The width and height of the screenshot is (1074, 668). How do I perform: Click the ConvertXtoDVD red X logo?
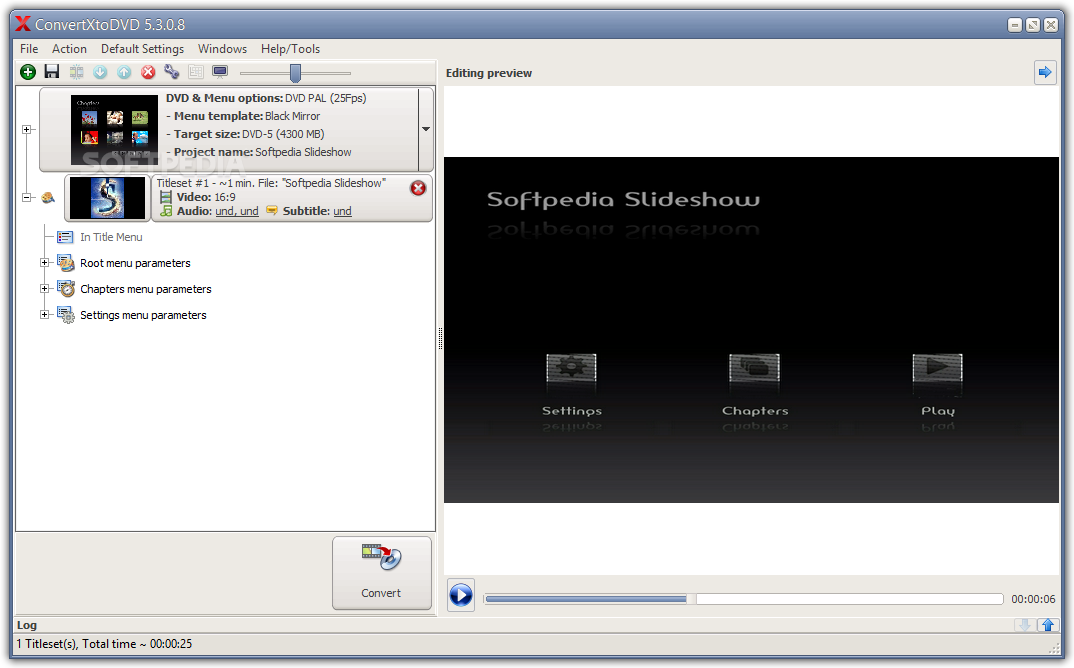tap(23, 24)
